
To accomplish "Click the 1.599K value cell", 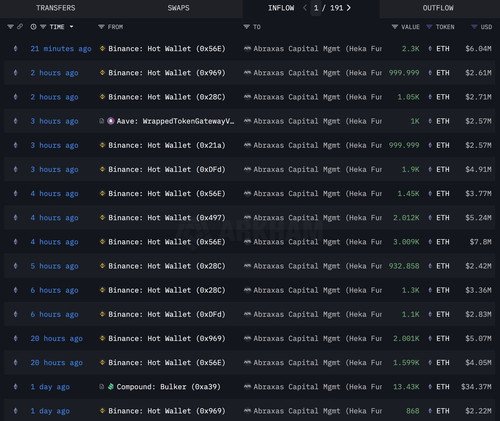I will [x=406, y=363].
